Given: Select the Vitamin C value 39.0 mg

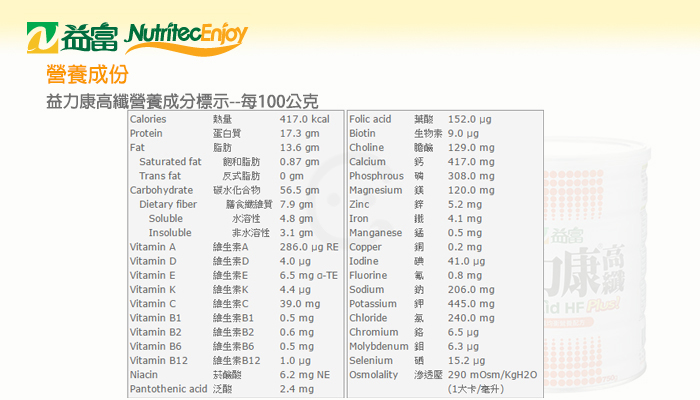Looking at the screenshot, I should (x=300, y=304).
